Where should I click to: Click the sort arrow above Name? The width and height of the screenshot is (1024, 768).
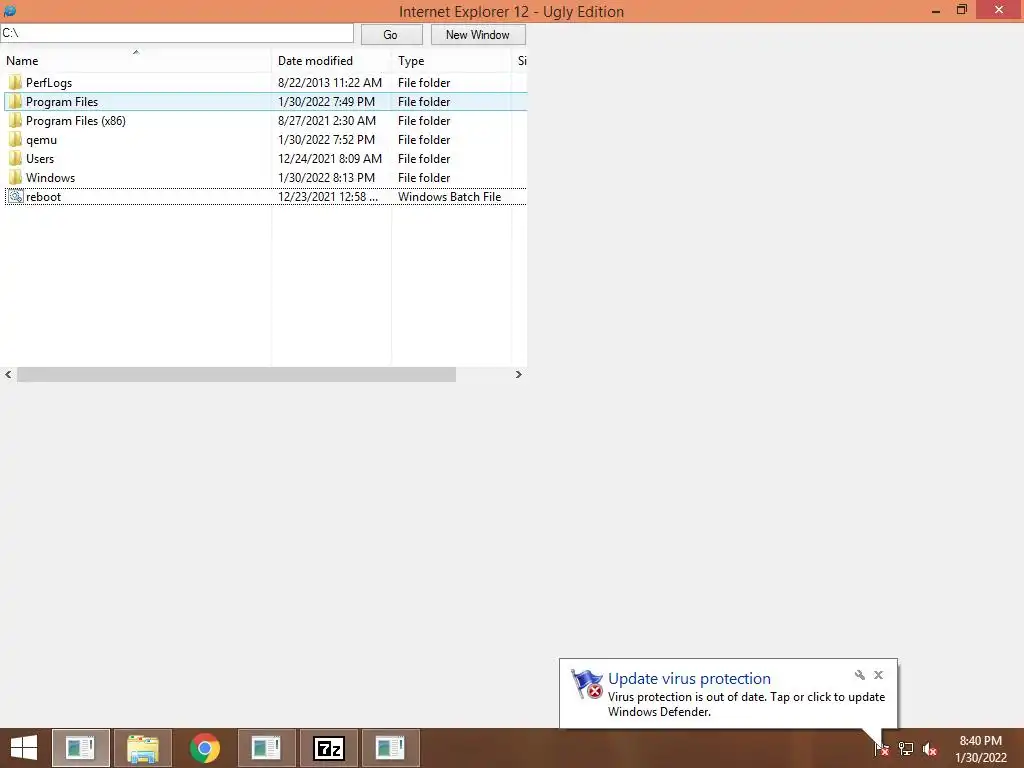point(136,52)
